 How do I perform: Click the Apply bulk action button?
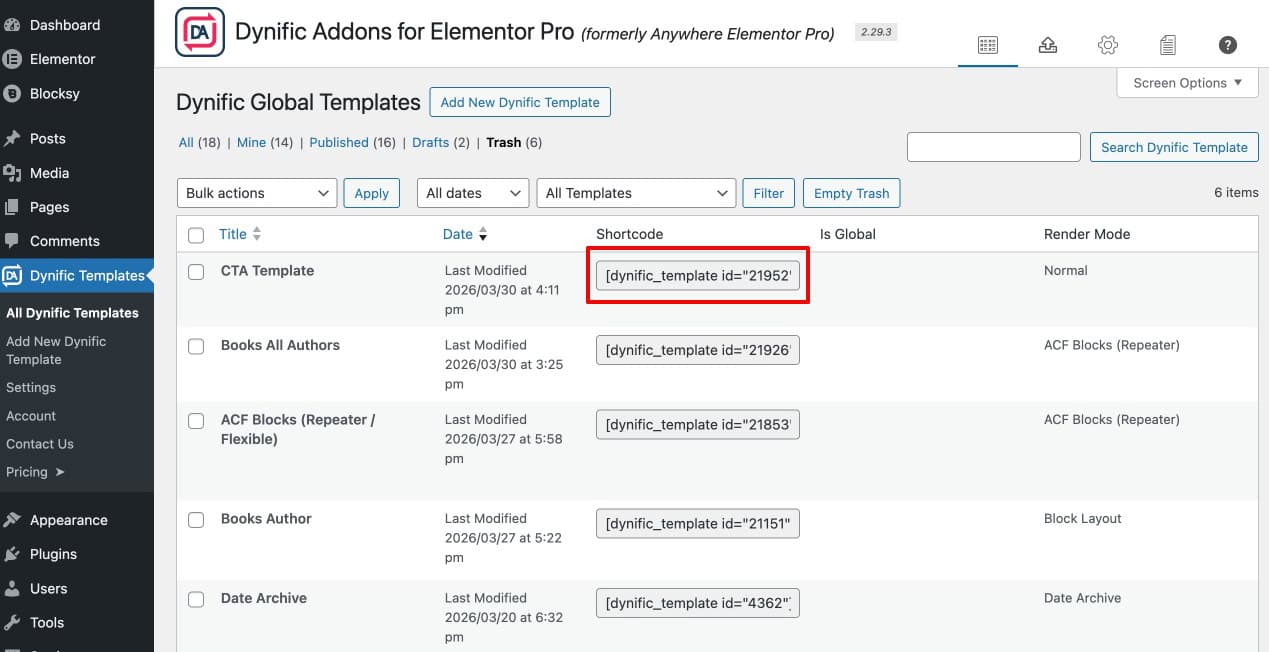[x=372, y=193]
